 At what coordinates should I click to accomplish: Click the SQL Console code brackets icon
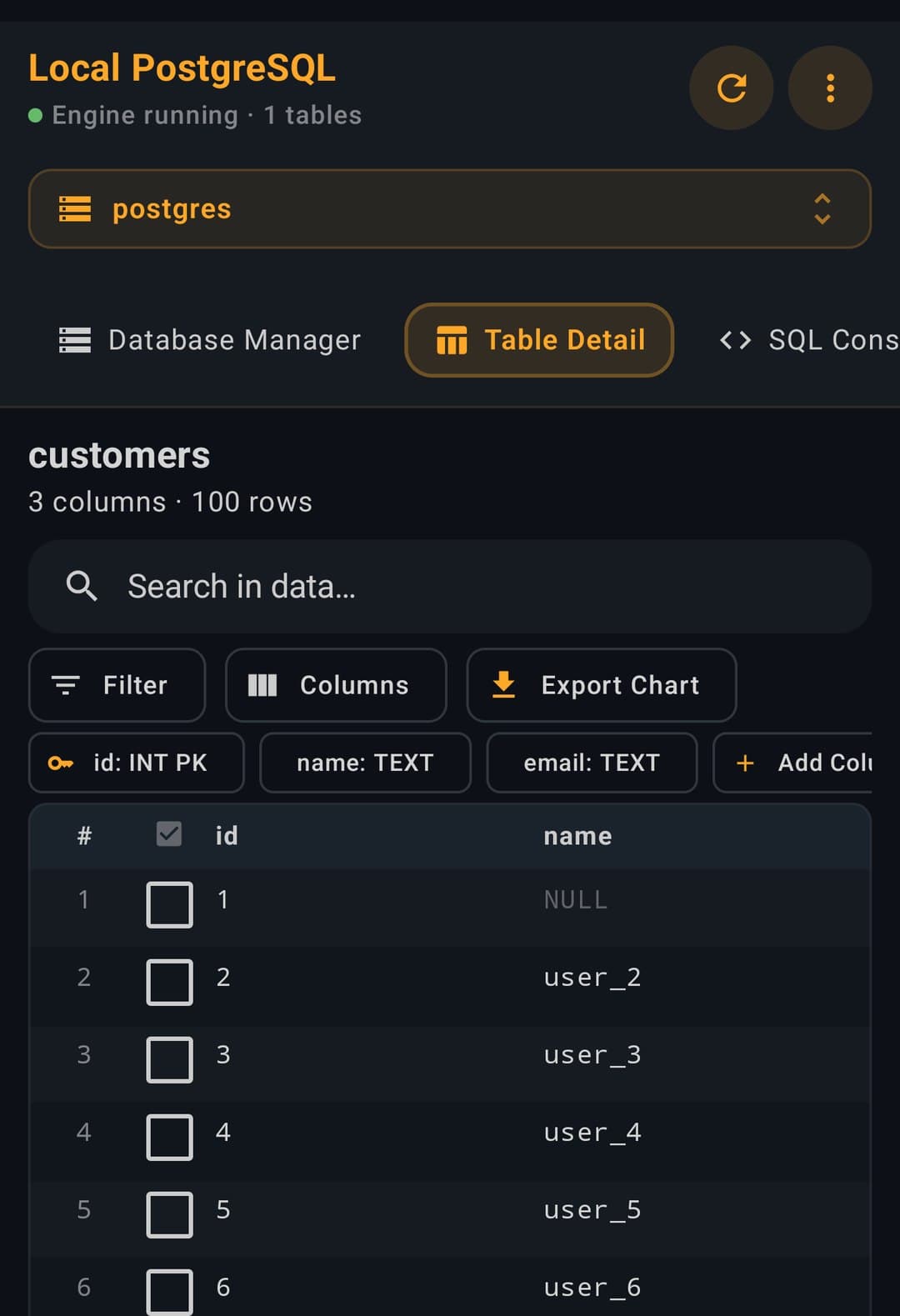(735, 340)
